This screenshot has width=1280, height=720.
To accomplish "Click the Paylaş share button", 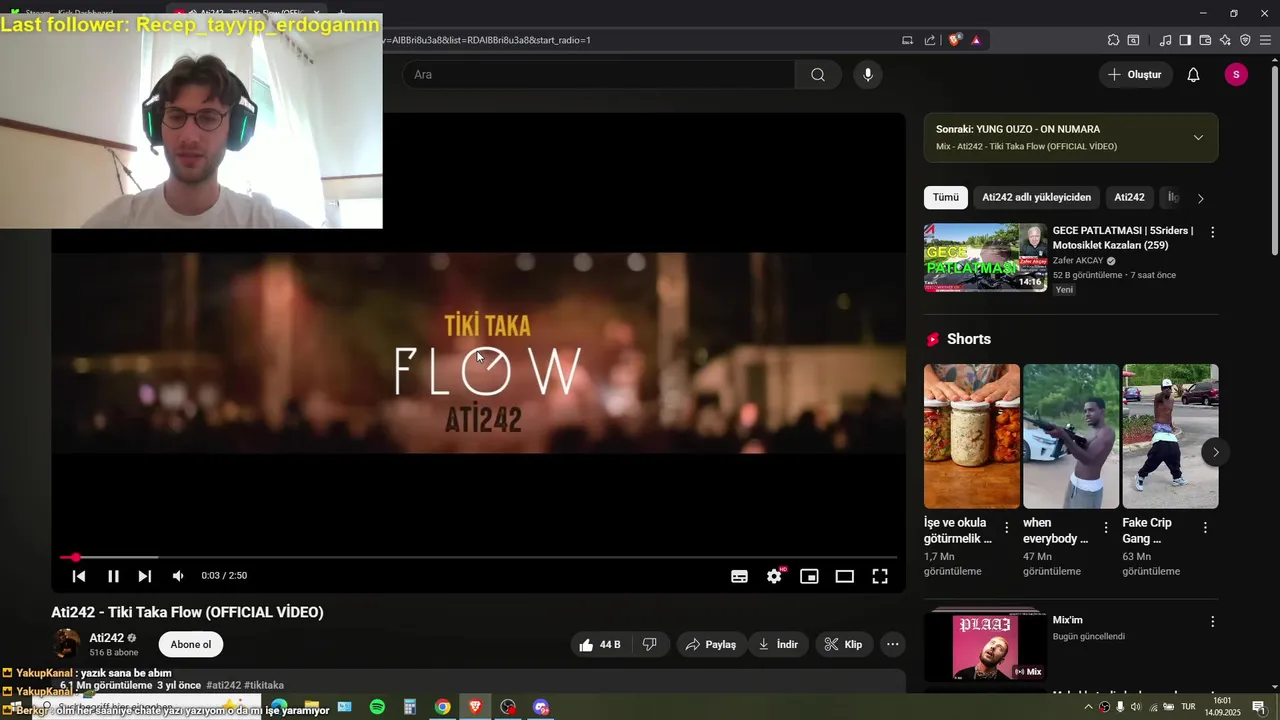I will (711, 645).
